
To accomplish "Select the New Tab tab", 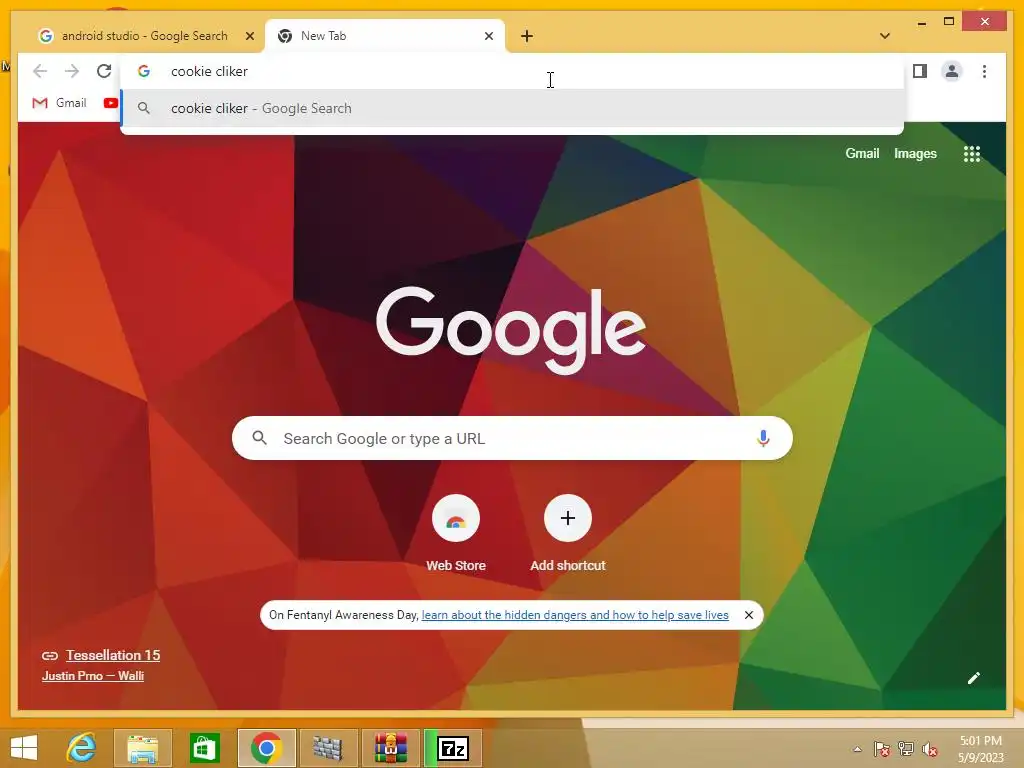I will [385, 36].
